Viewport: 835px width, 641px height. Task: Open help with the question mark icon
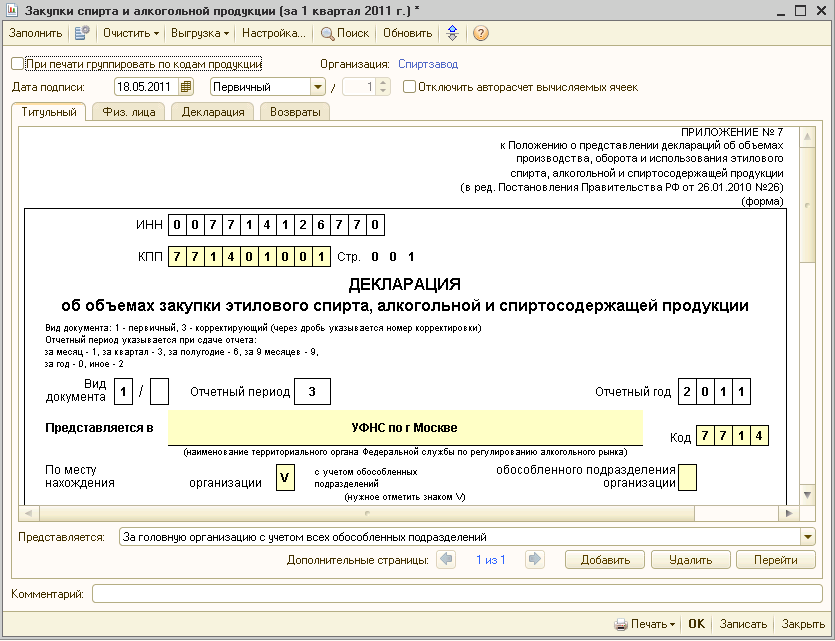tap(480, 33)
